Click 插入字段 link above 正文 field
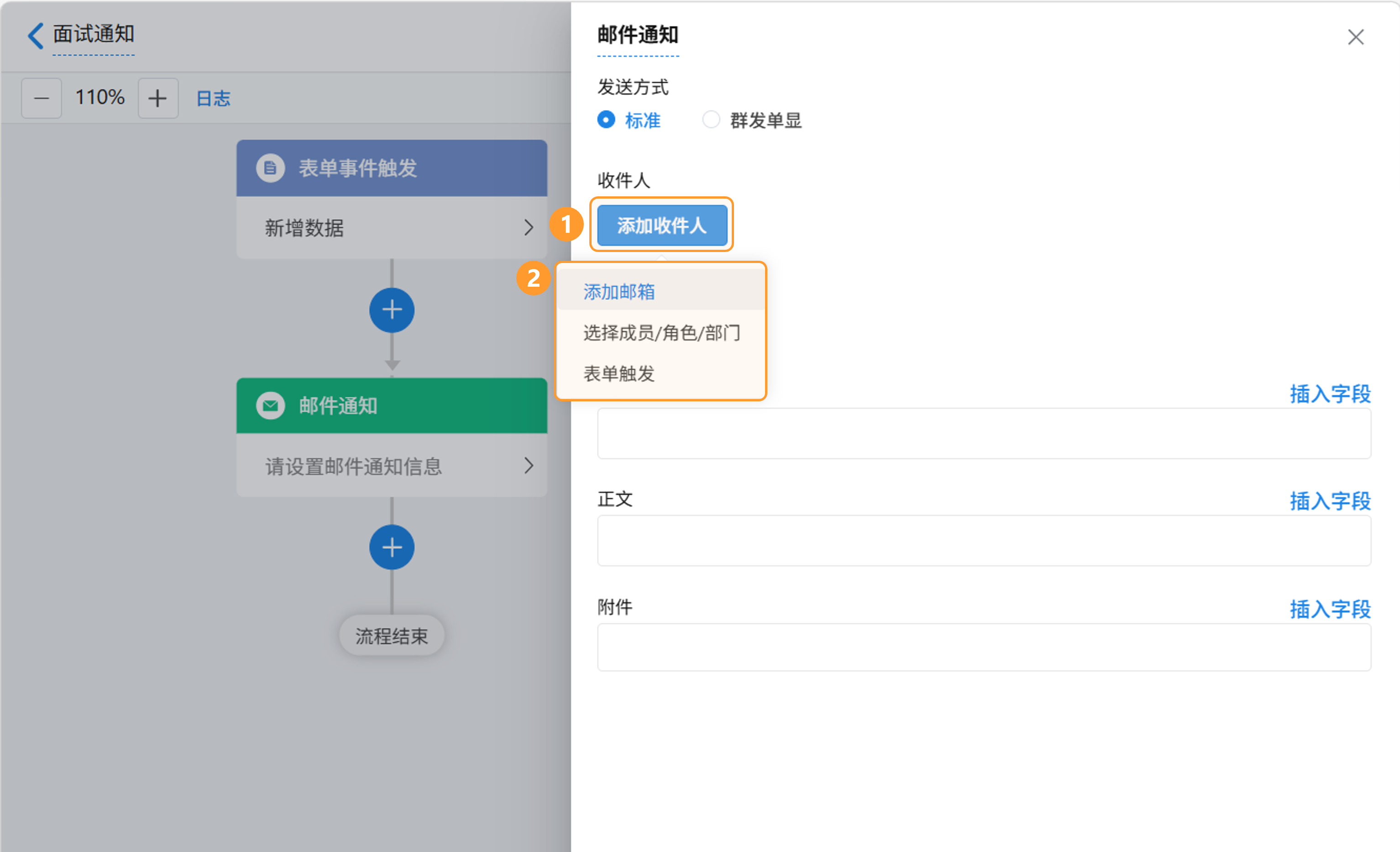This screenshot has height=852, width=1400. click(1330, 501)
